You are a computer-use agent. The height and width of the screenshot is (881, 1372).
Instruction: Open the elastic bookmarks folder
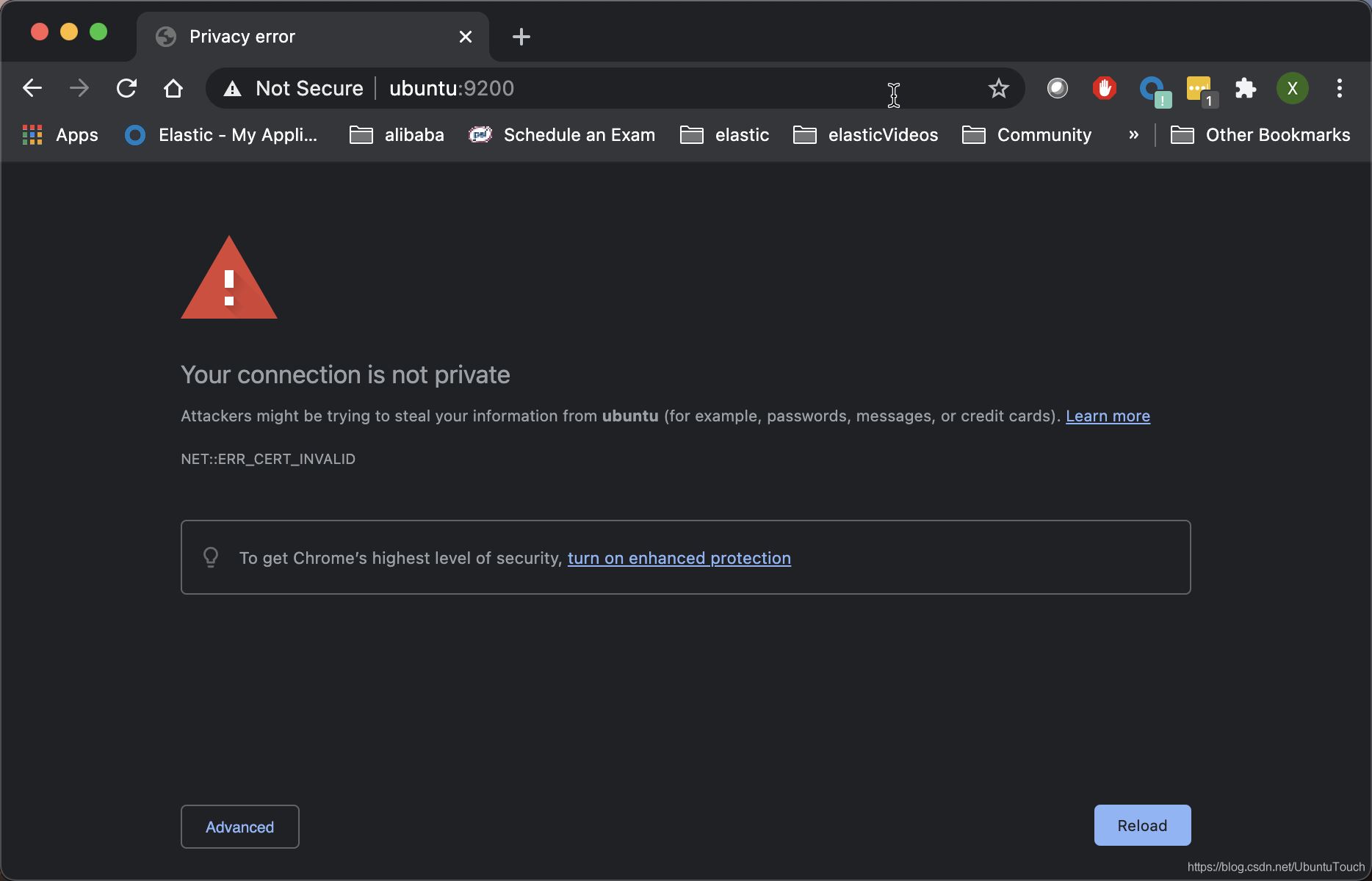(x=725, y=135)
